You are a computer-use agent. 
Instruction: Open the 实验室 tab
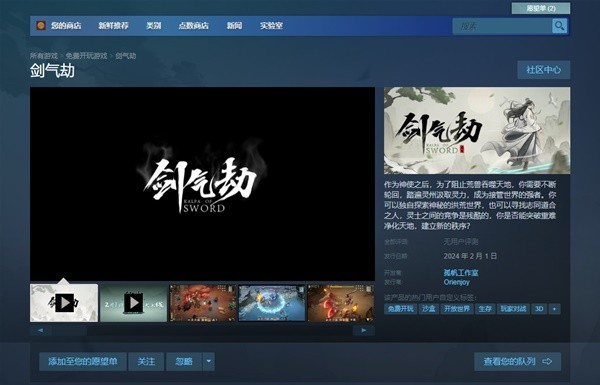(271, 26)
